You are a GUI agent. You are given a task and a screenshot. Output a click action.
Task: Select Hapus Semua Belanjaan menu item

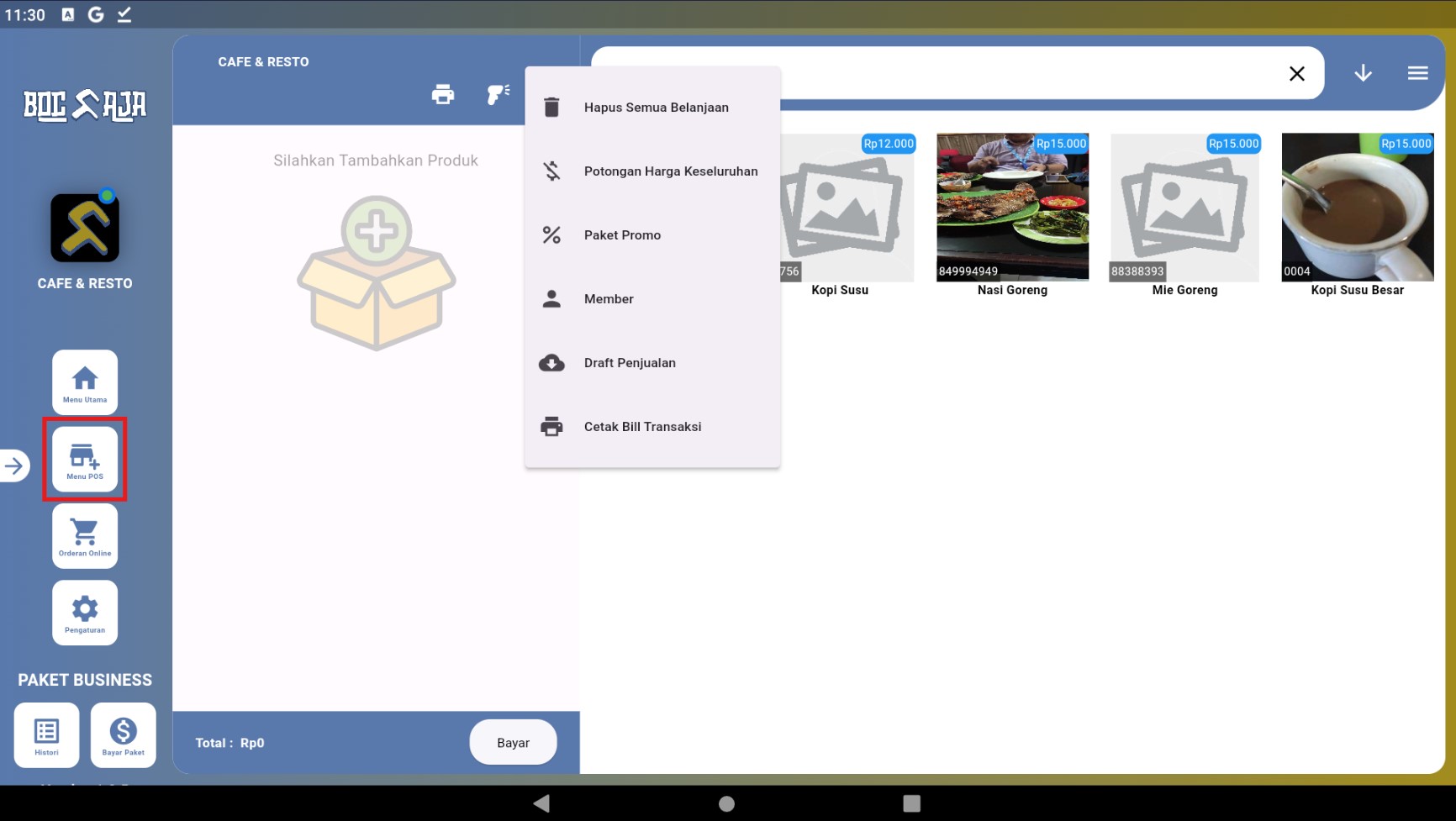coord(653,108)
